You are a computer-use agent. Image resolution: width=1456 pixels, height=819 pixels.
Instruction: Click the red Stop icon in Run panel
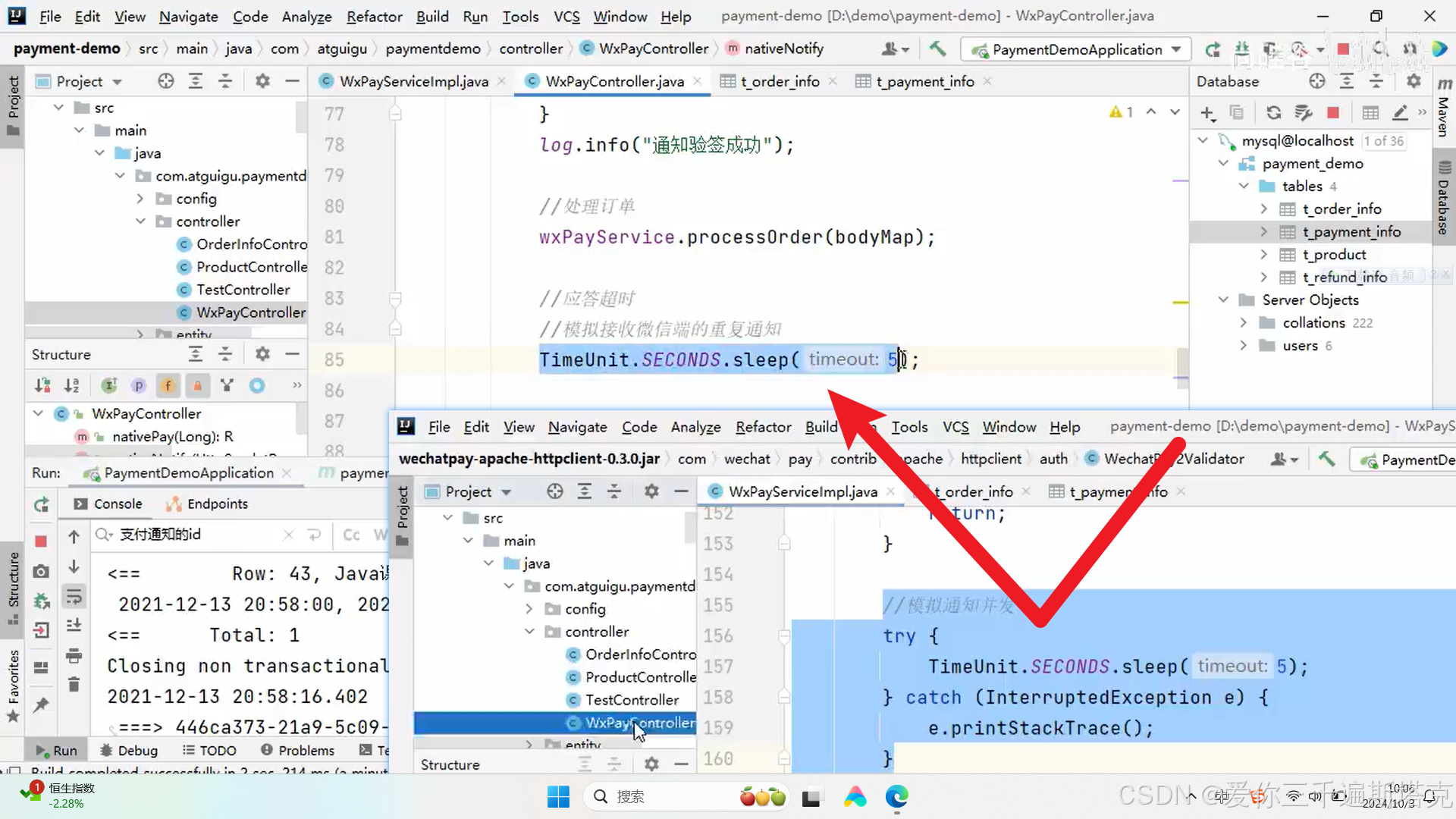coord(41,541)
